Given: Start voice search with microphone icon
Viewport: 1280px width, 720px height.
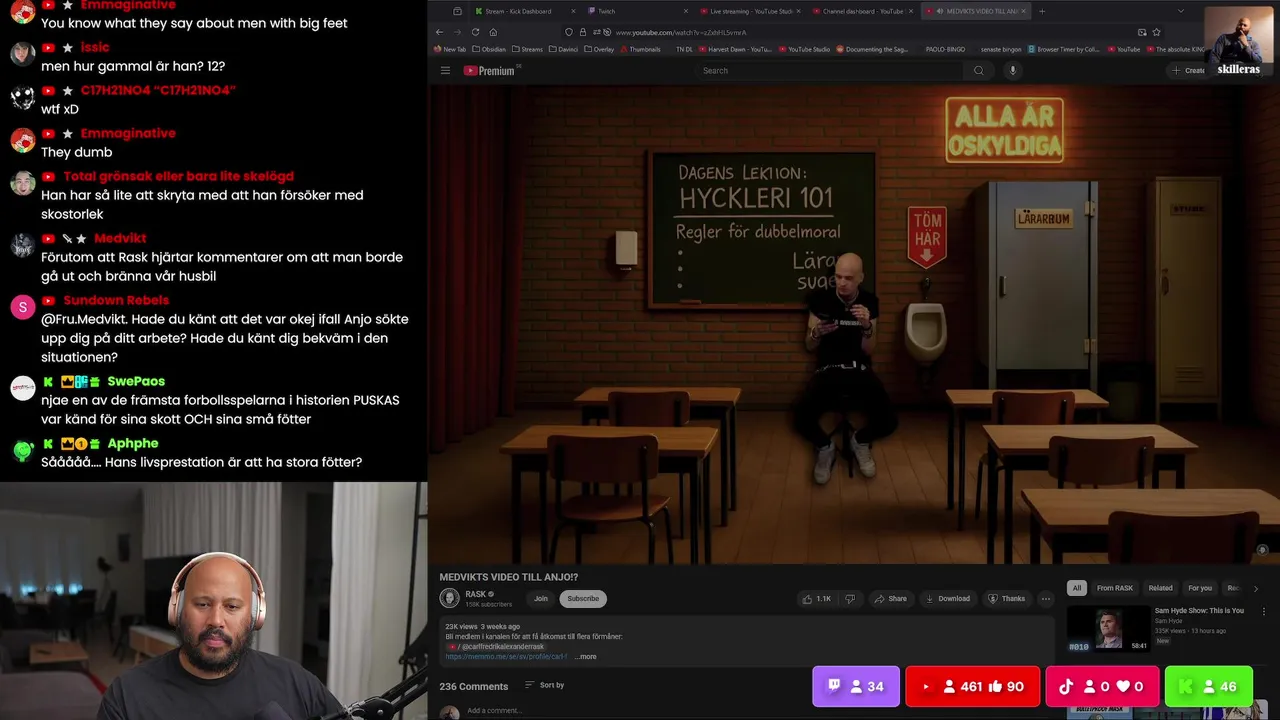Looking at the screenshot, I should (1012, 70).
